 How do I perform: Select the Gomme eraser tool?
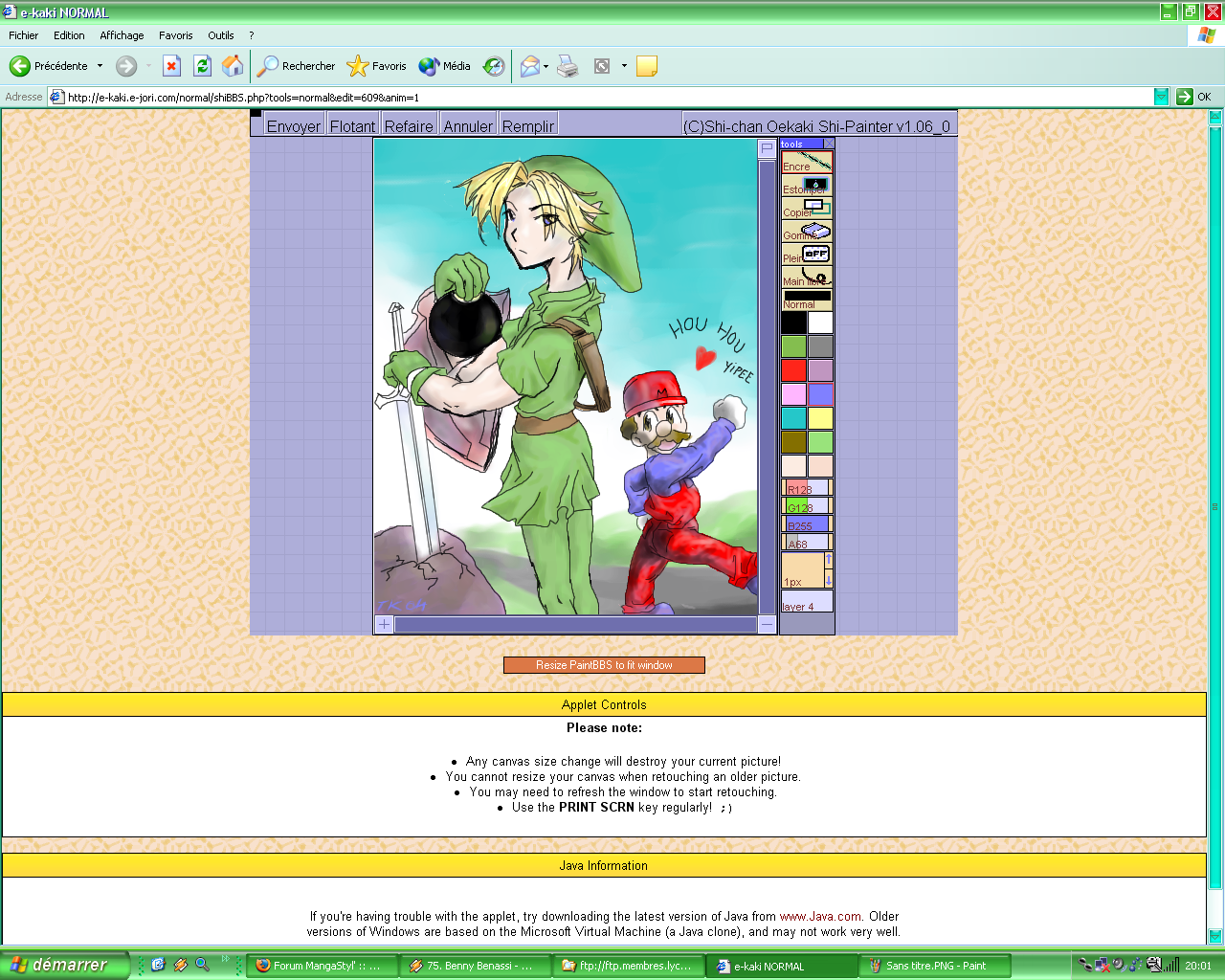click(x=807, y=231)
